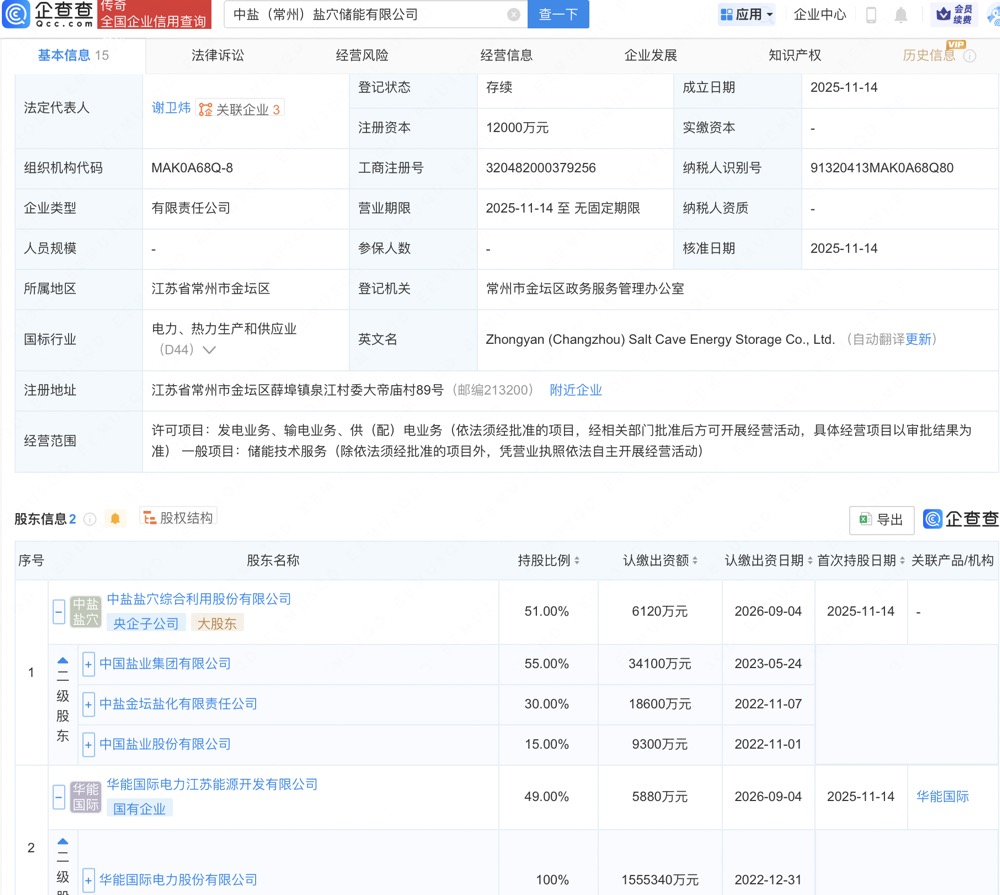Switch to the 法律诉讼 tab

click(x=217, y=55)
